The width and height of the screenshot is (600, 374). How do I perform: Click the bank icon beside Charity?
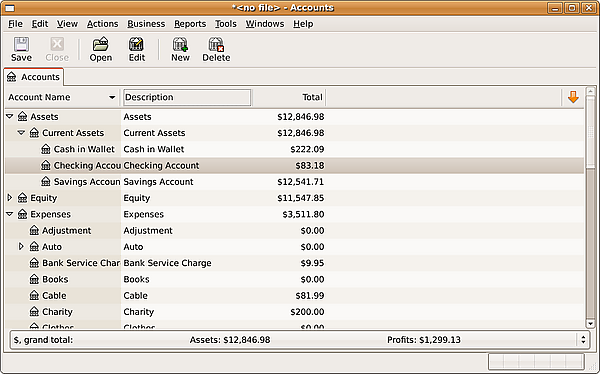pos(34,312)
